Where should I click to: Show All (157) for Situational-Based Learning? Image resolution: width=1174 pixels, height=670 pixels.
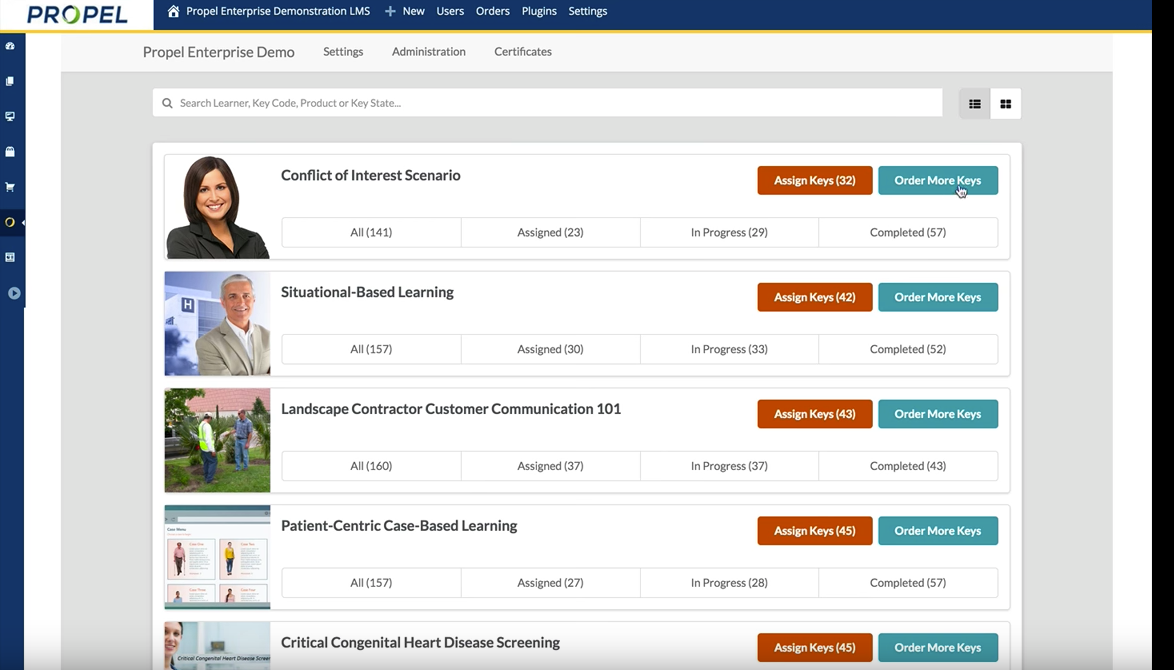pos(371,349)
